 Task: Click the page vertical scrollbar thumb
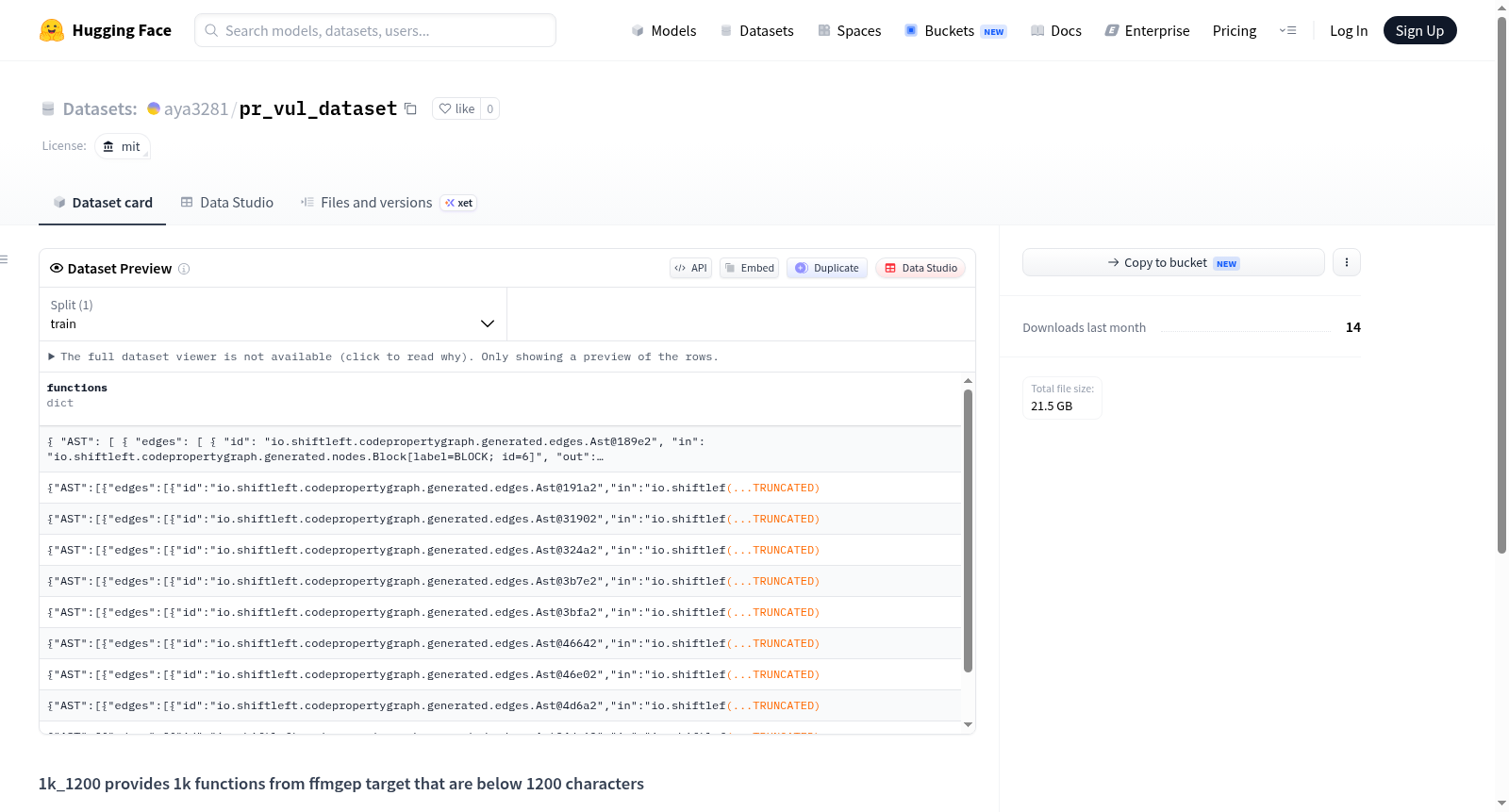[x=1501, y=285]
